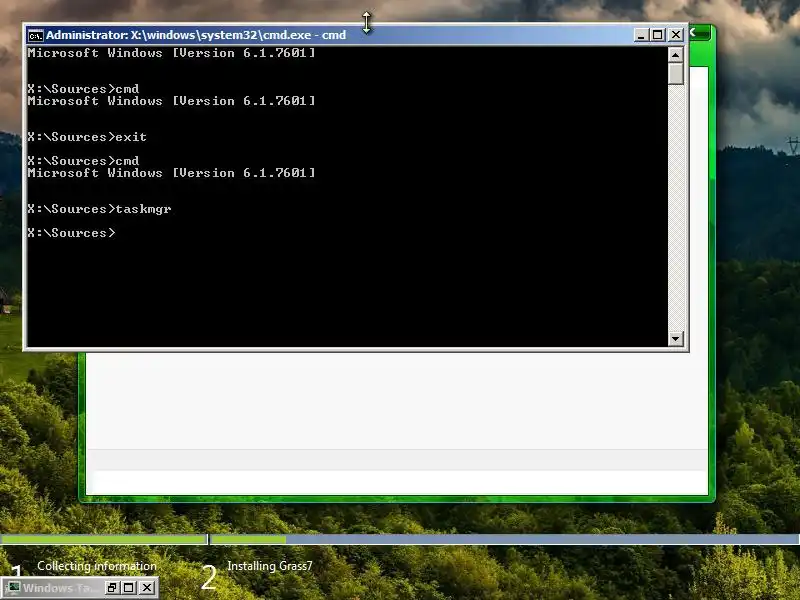Image resolution: width=800 pixels, height=600 pixels.
Task: Click the Installing Grass7 progress bar
Action: pyautogui.click(x=505, y=539)
